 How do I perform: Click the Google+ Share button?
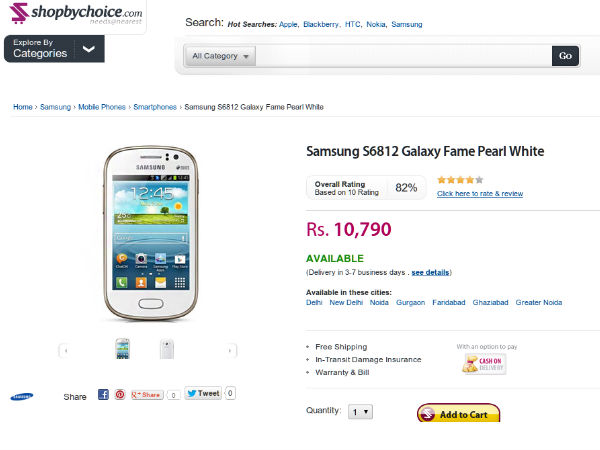tap(147, 395)
